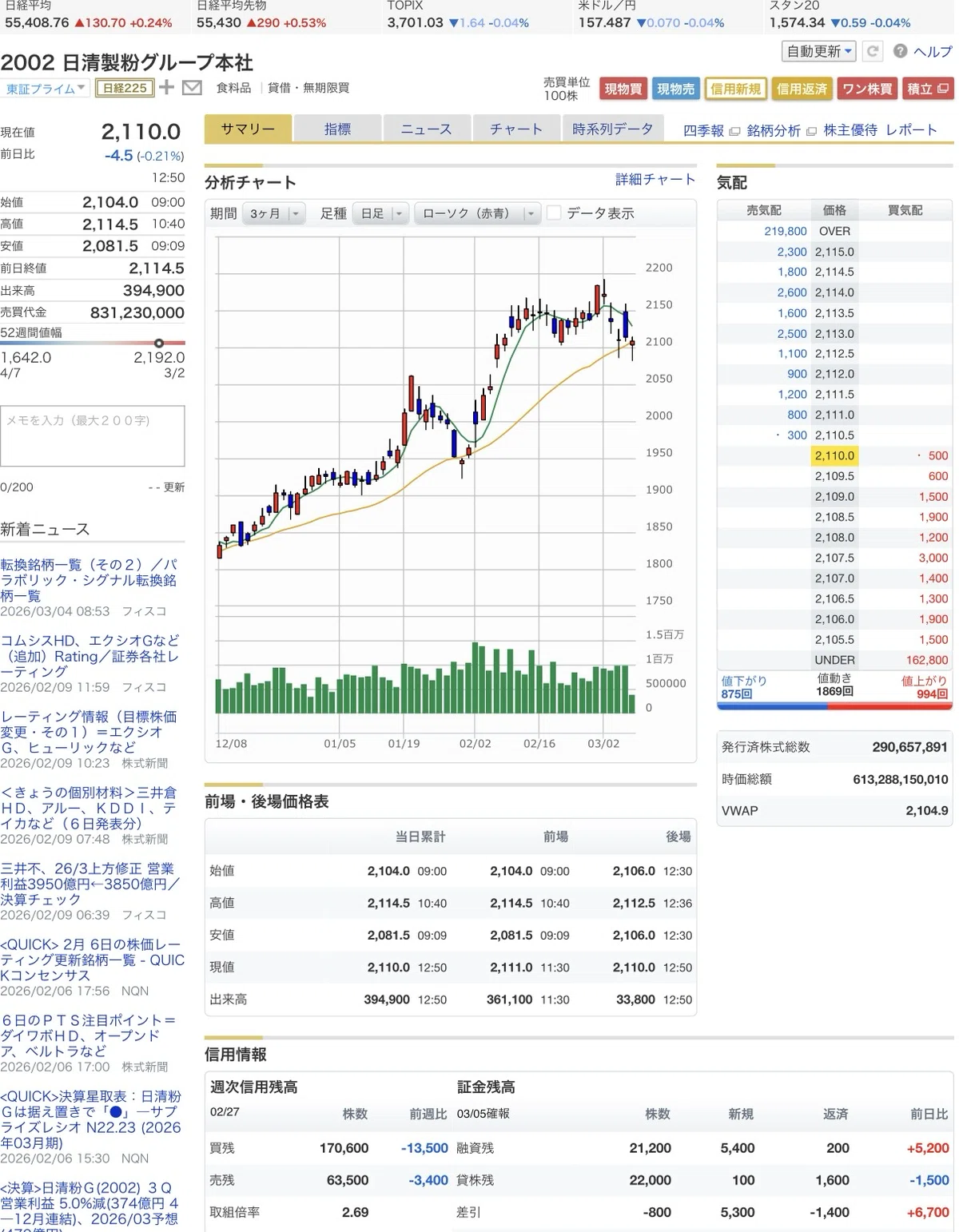Open the レポート link
The height and width of the screenshot is (1232, 959).
(x=911, y=130)
